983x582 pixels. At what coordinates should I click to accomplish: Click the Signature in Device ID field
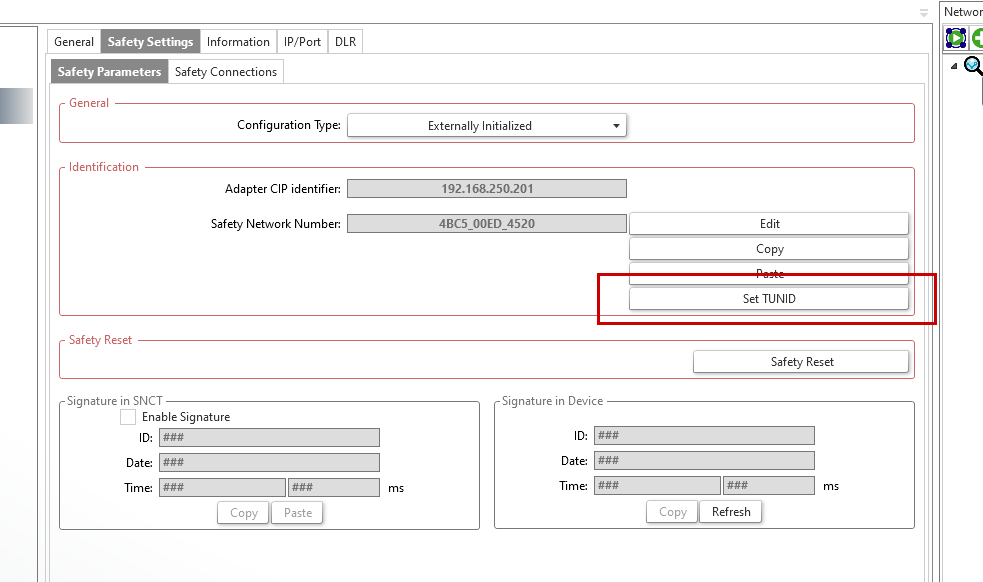click(x=703, y=436)
